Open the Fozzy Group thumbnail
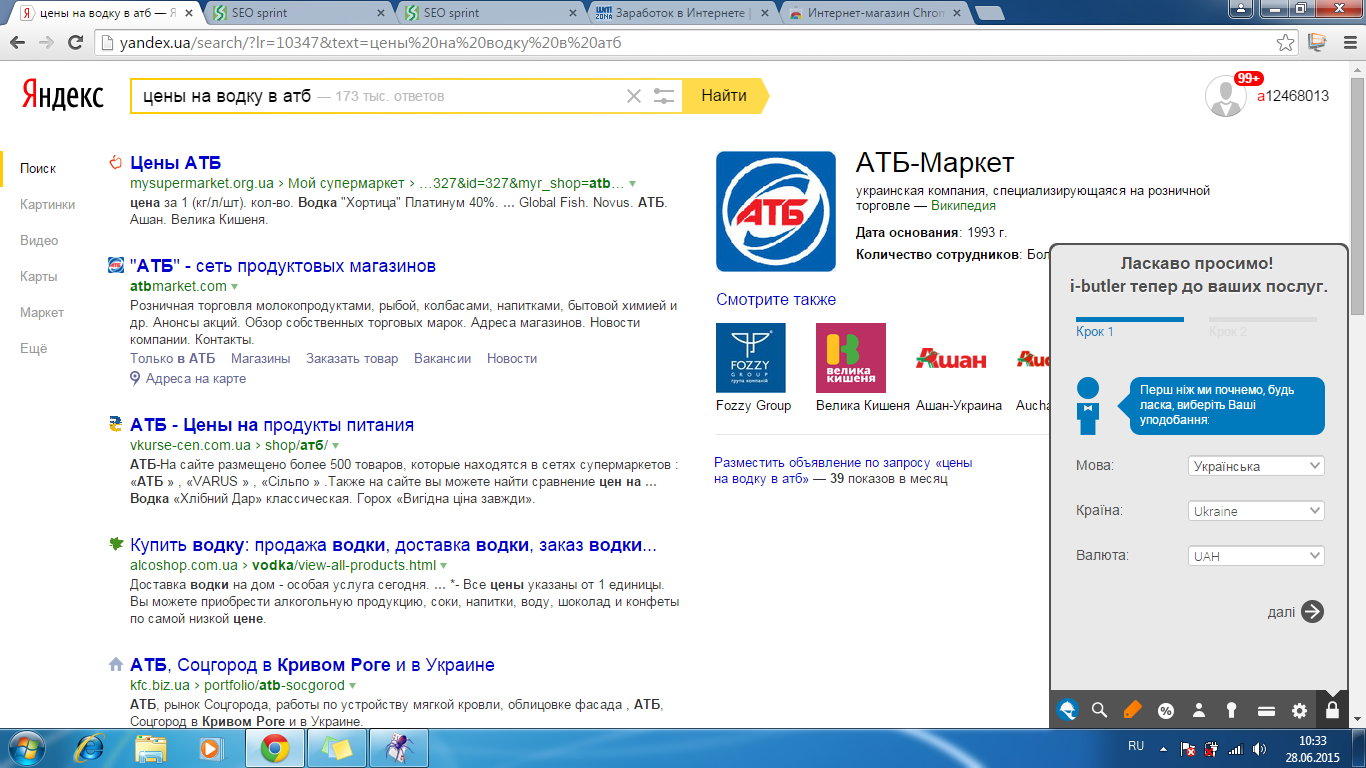The image size is (1366, 768). 751,358
